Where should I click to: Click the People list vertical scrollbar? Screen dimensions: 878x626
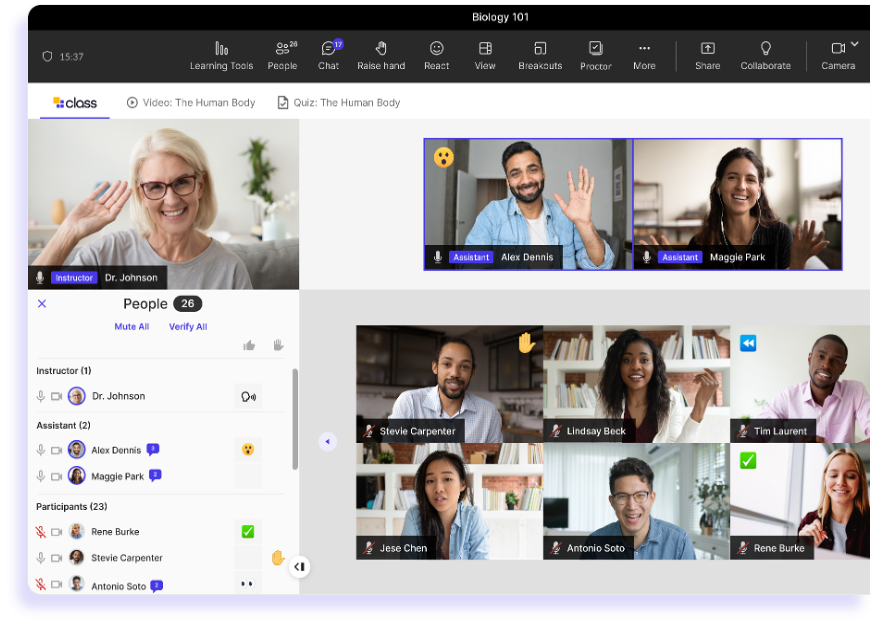(x=294, y=418)
